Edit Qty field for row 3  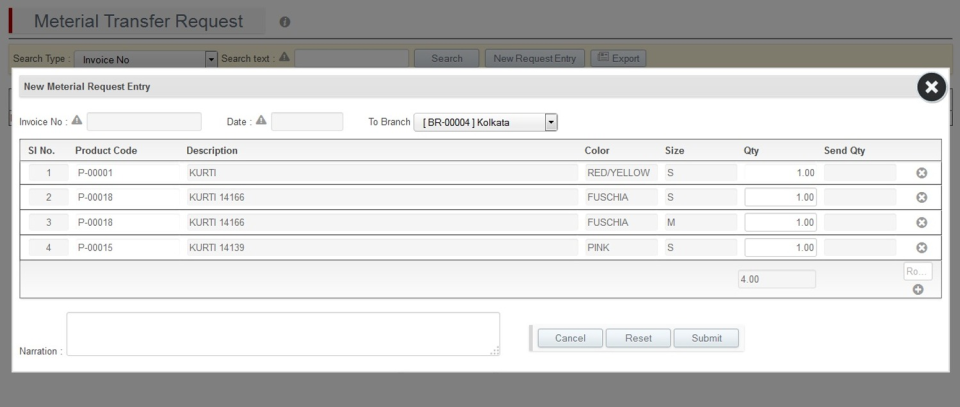pos(781,222)
